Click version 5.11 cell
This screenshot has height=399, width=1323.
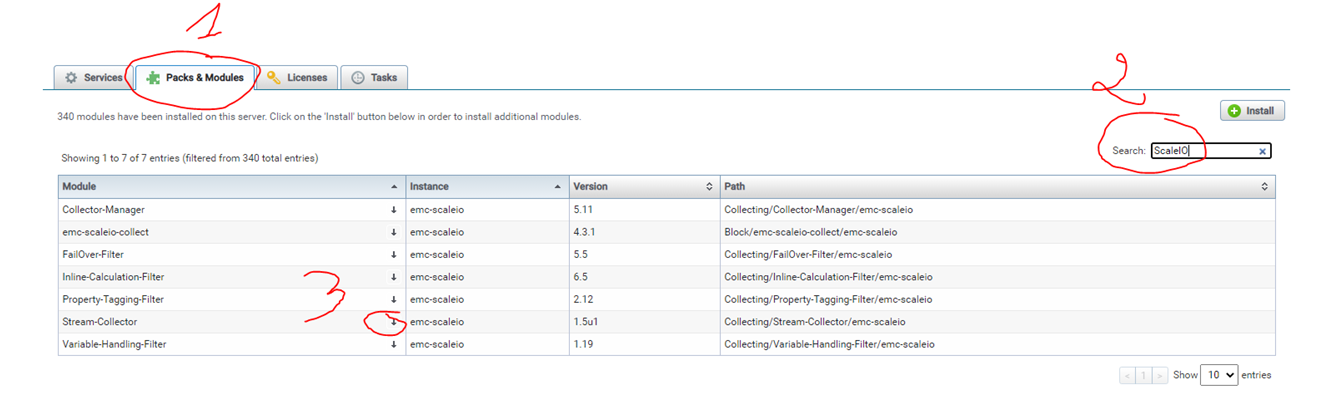[x=644, y=210]
